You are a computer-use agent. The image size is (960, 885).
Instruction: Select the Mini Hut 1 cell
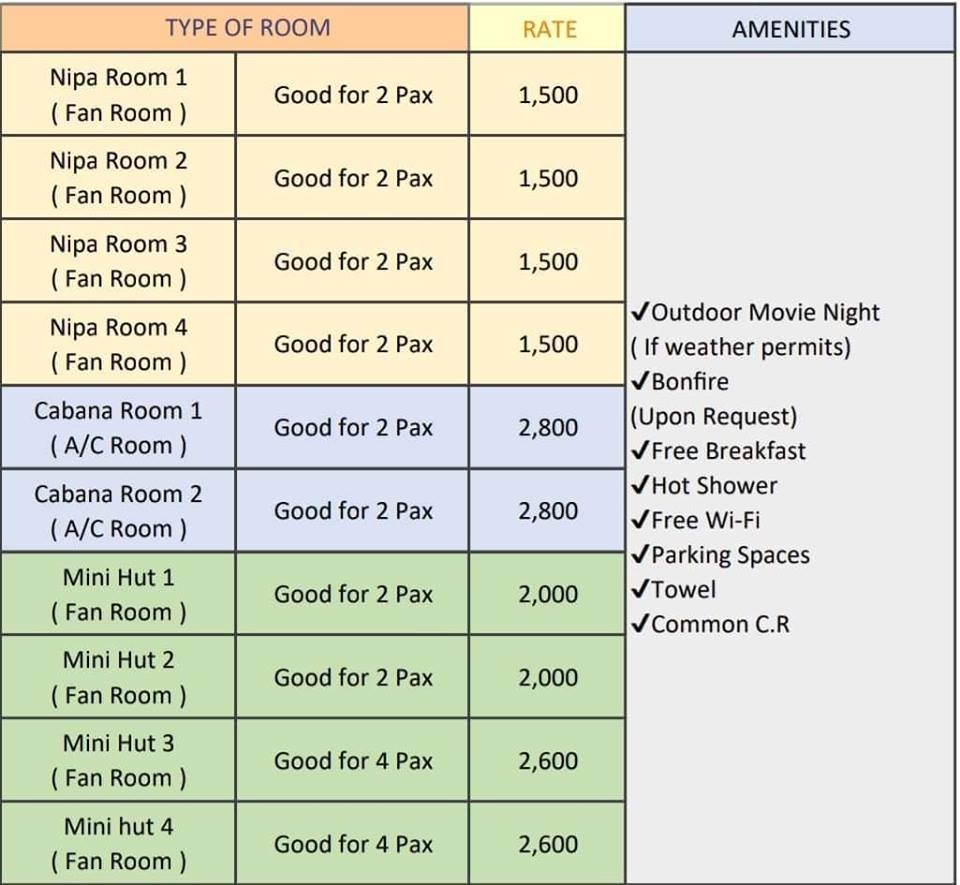pos(118,594)
